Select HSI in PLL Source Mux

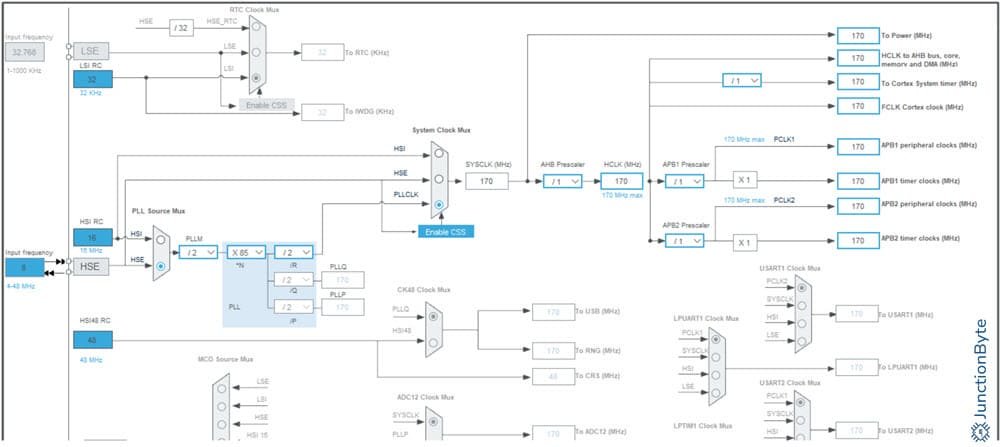click(161, 240)
